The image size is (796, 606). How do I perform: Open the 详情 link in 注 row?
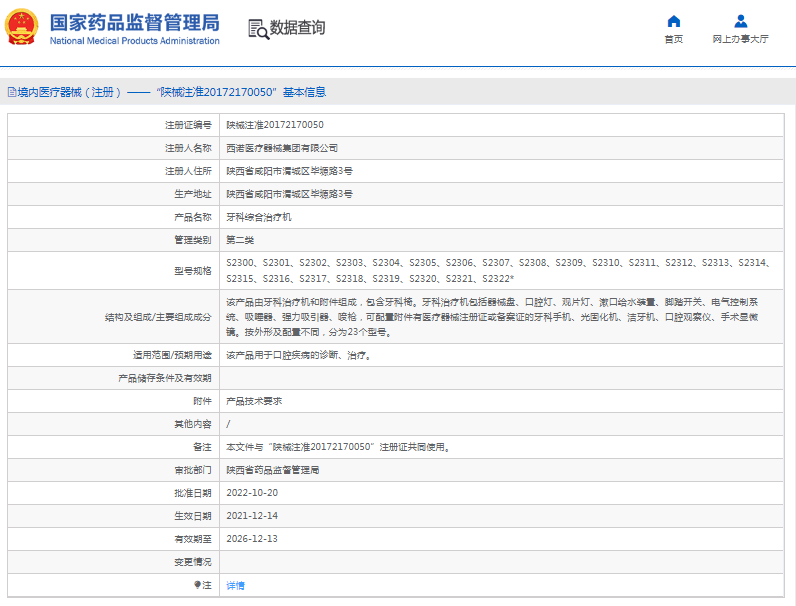point(235,585)
